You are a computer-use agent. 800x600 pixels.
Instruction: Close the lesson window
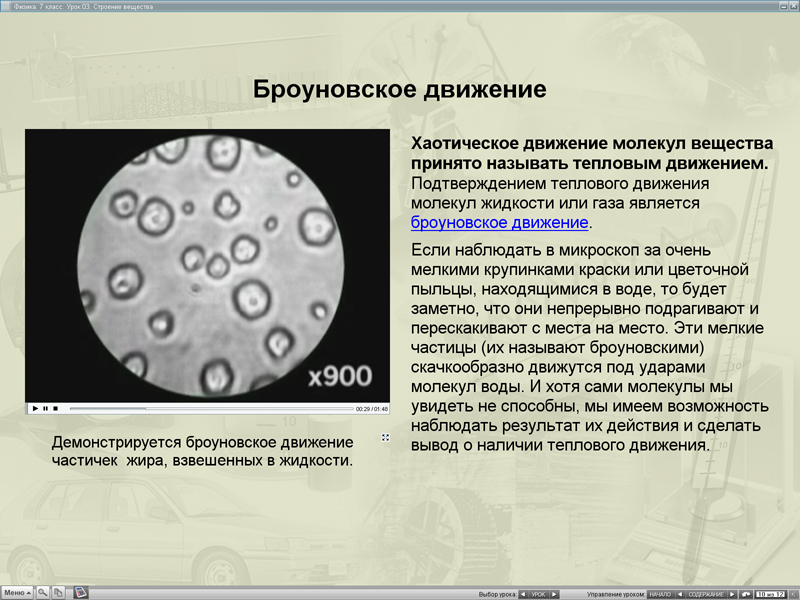click(793, 6)
